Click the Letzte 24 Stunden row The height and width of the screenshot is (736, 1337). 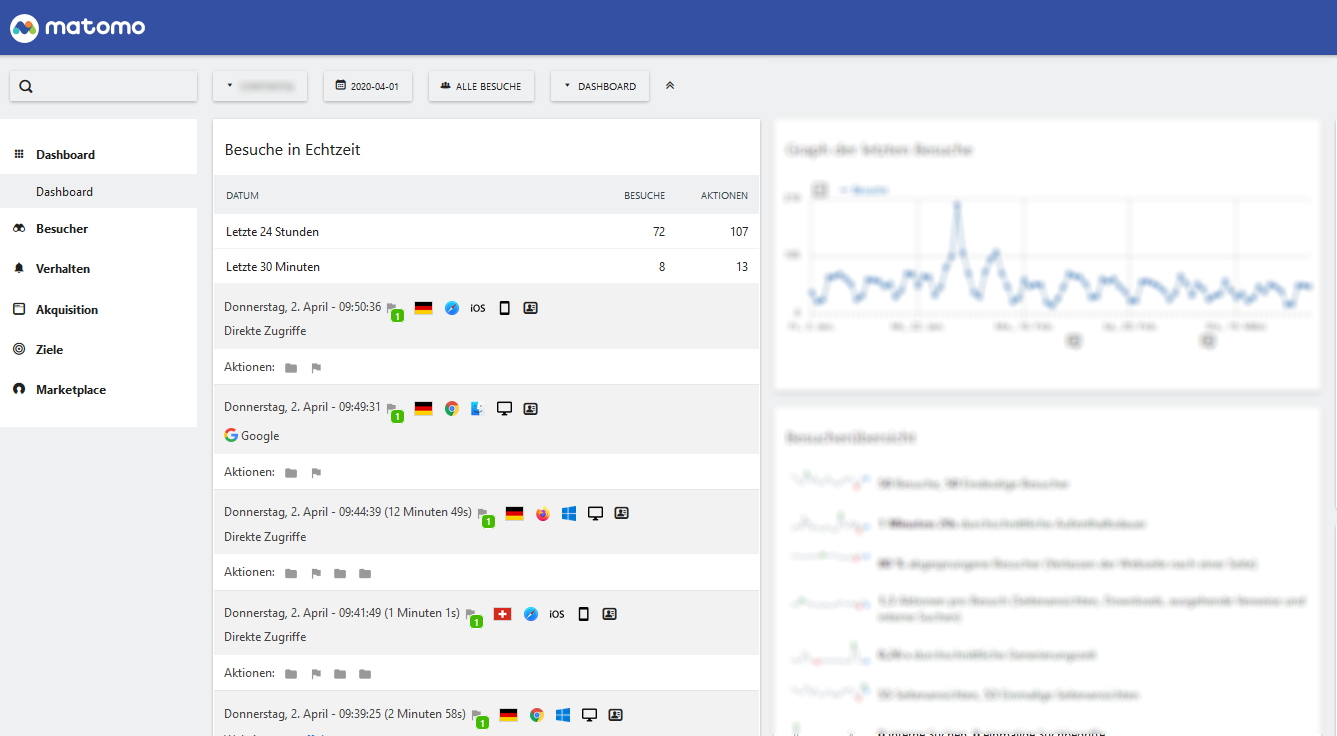click(486, 232)
